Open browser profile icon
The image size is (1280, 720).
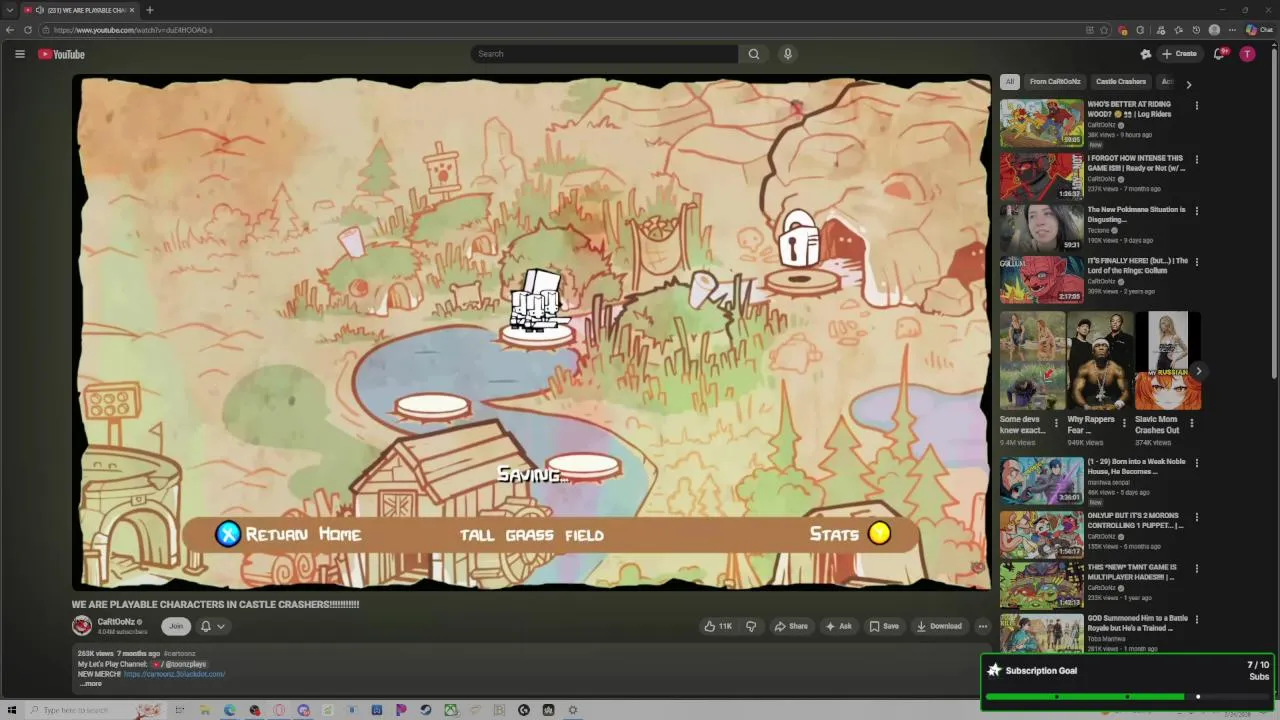coord(1214,30)
